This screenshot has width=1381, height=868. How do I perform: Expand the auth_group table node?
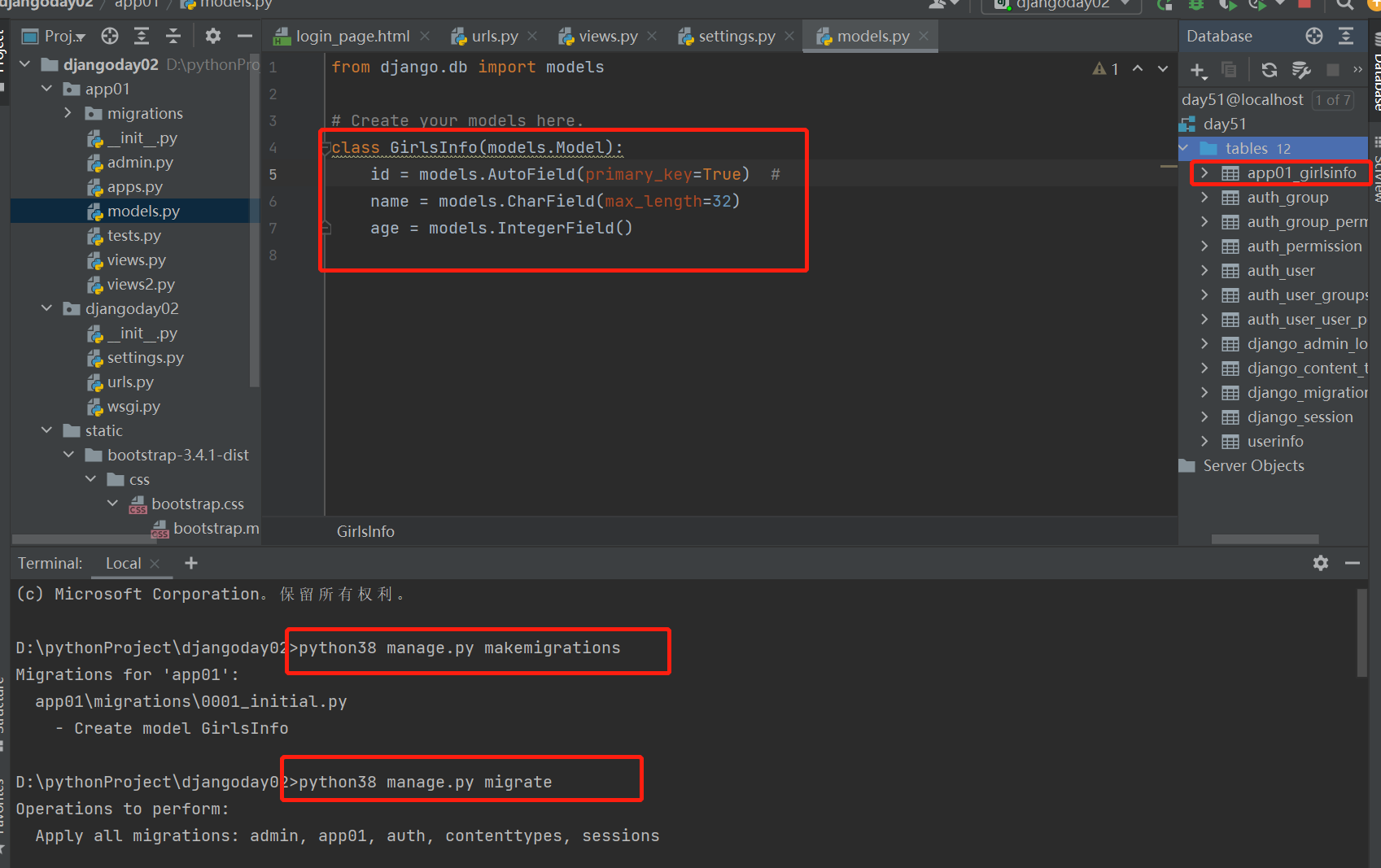point(1204,197)
